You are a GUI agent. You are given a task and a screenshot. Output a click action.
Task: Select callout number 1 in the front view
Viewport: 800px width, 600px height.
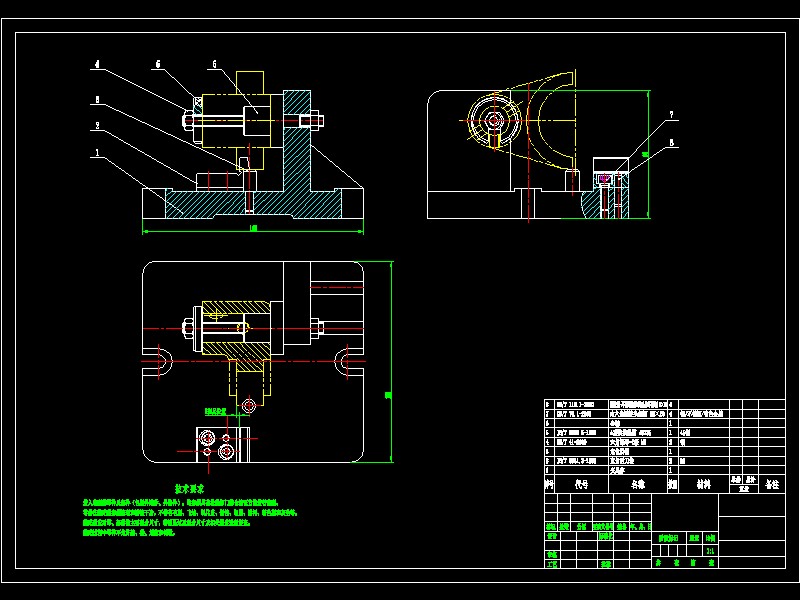coord(97,152)
